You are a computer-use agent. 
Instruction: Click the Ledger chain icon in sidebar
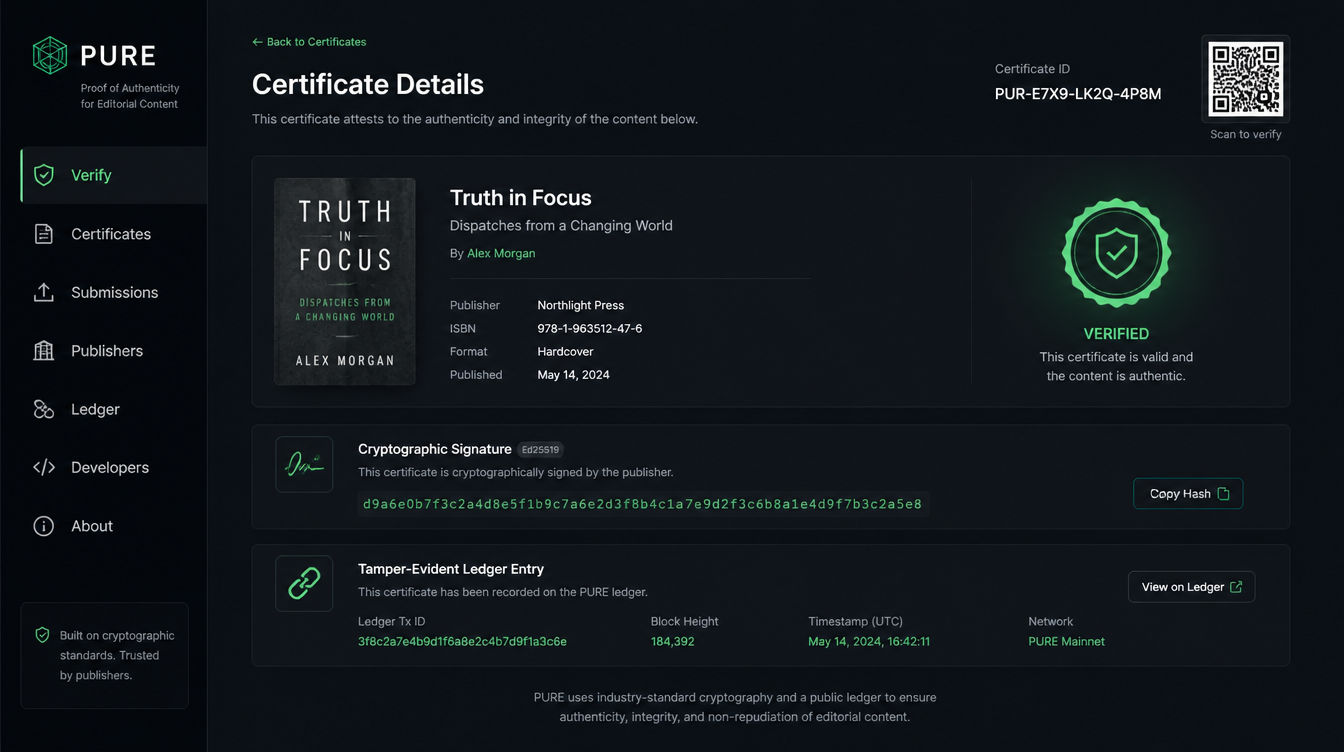(x=44, y=409)
